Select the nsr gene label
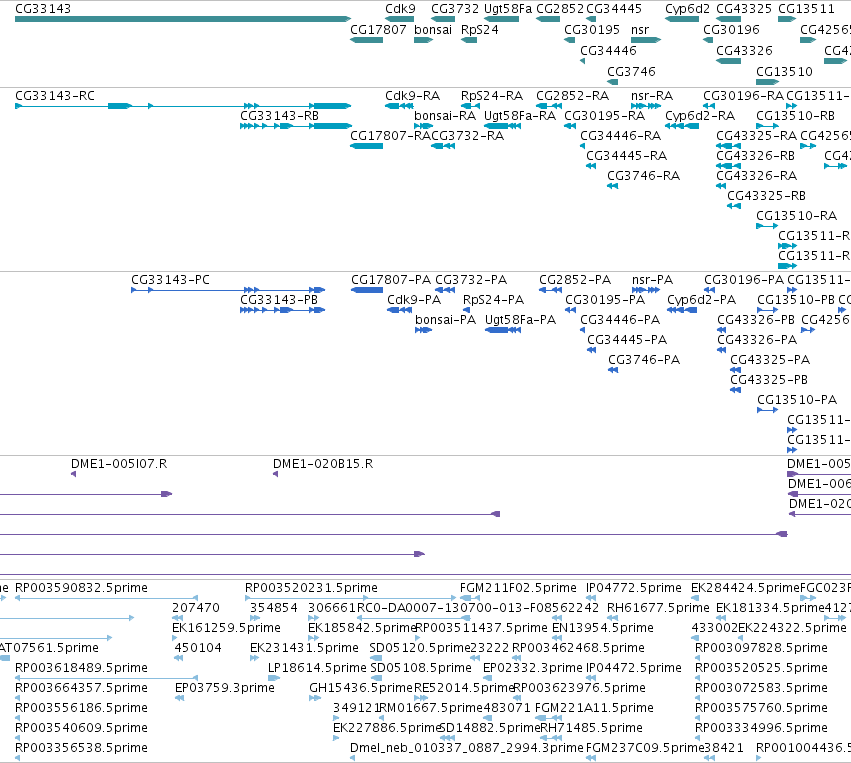The height and width of the screenshot is (763, 851). click(x=640, y=30)
